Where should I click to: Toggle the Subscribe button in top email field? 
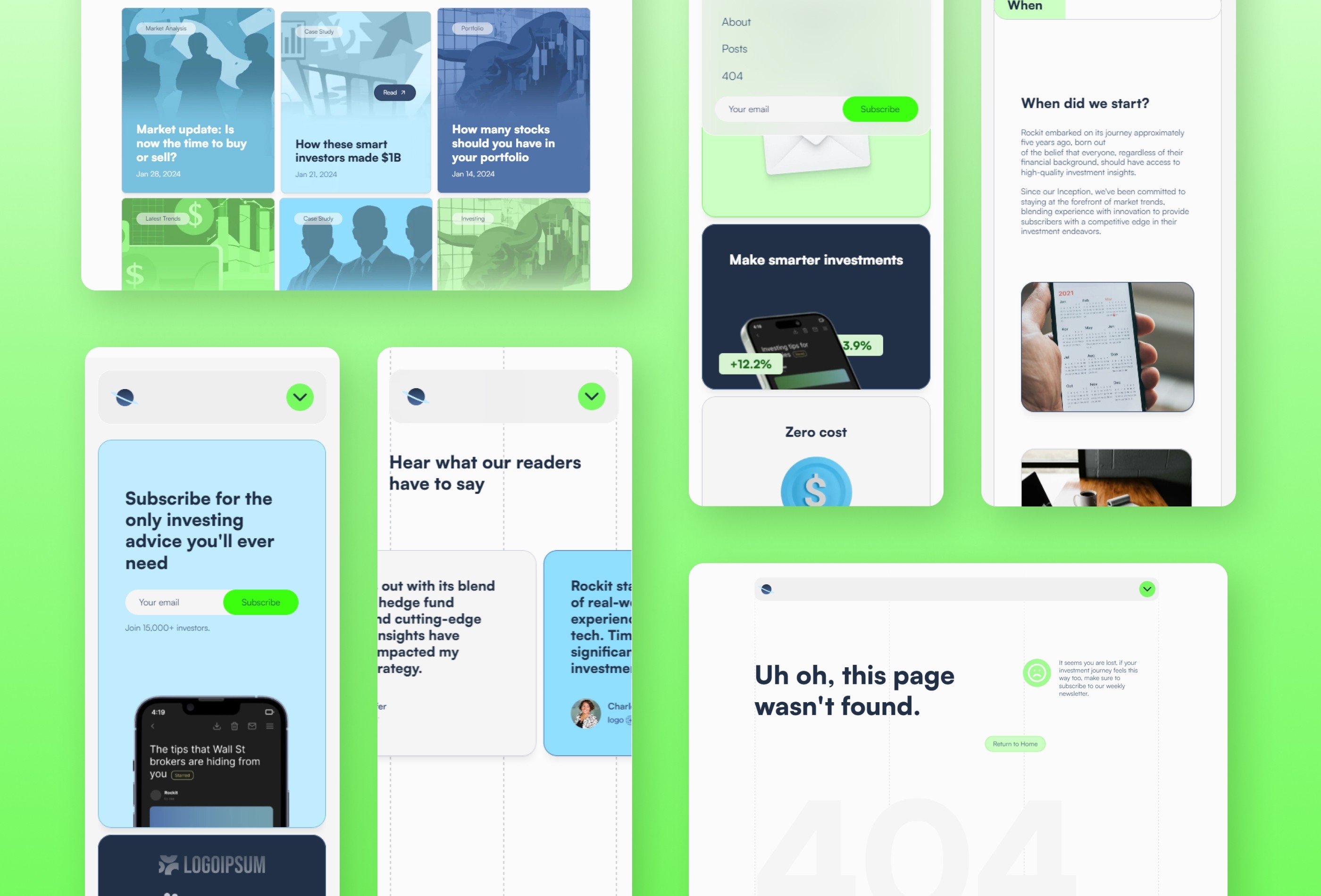coord(878,108)
